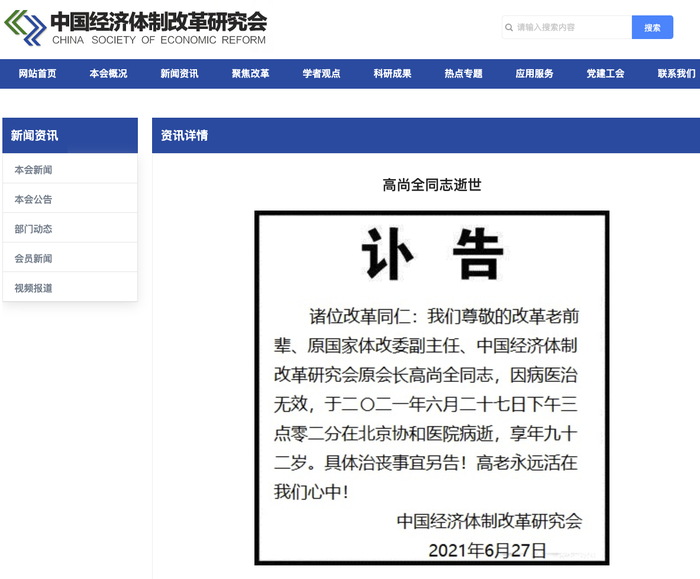Click the blue 搜索 search button

click(x=652, y=27)
